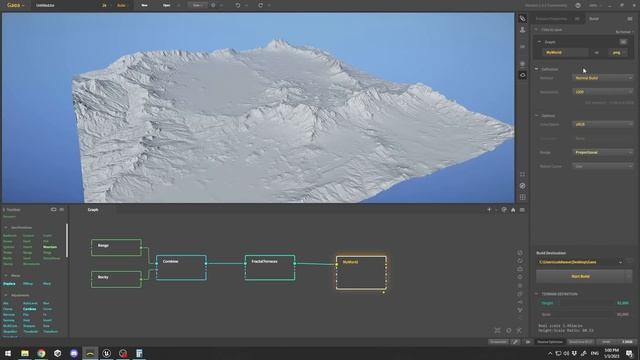Viewport: 640px width, 360px height.
Task: Open the Proportional range dropdown
Action: tap(603, 152)
